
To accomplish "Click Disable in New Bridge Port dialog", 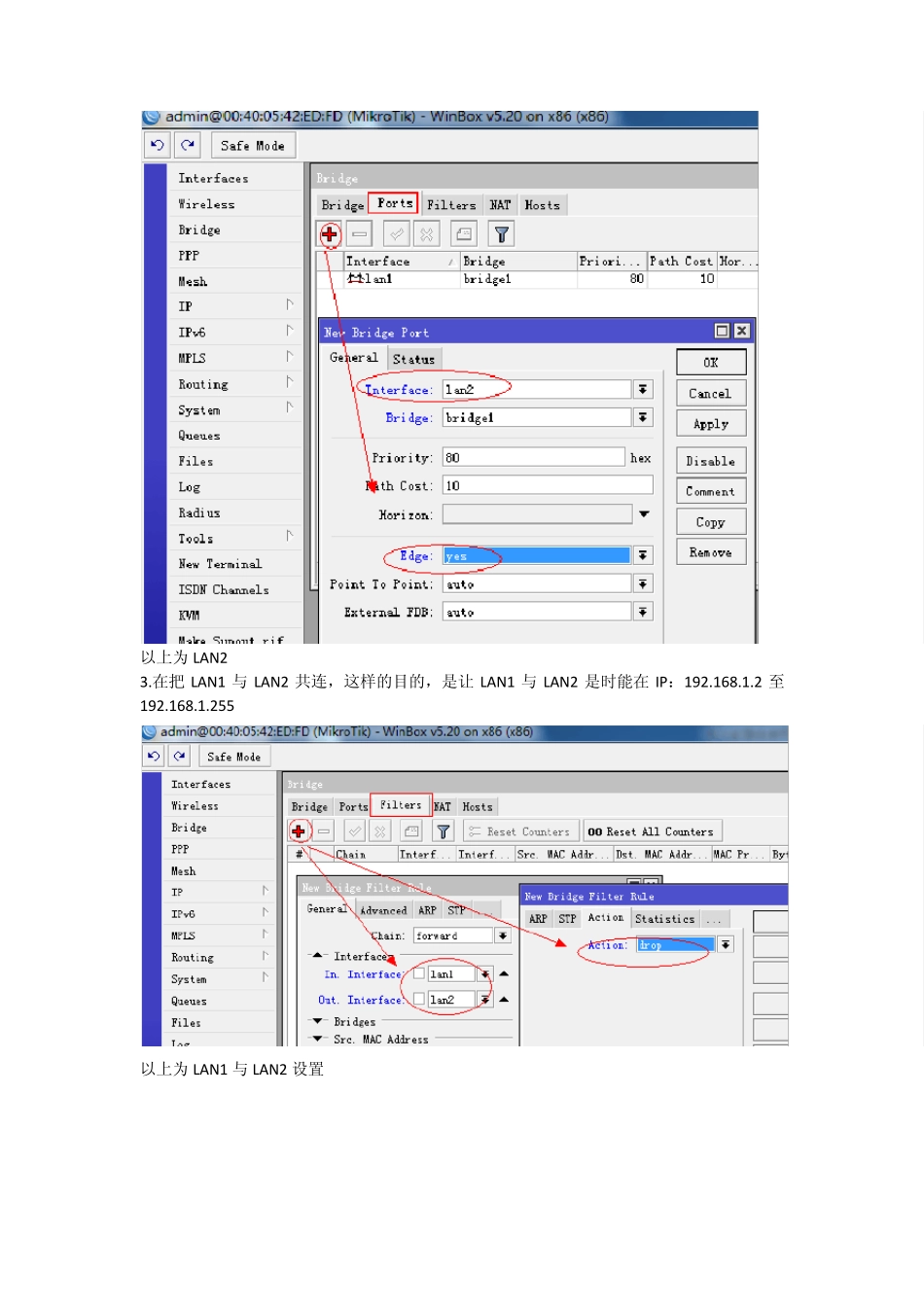I will 711,461.
